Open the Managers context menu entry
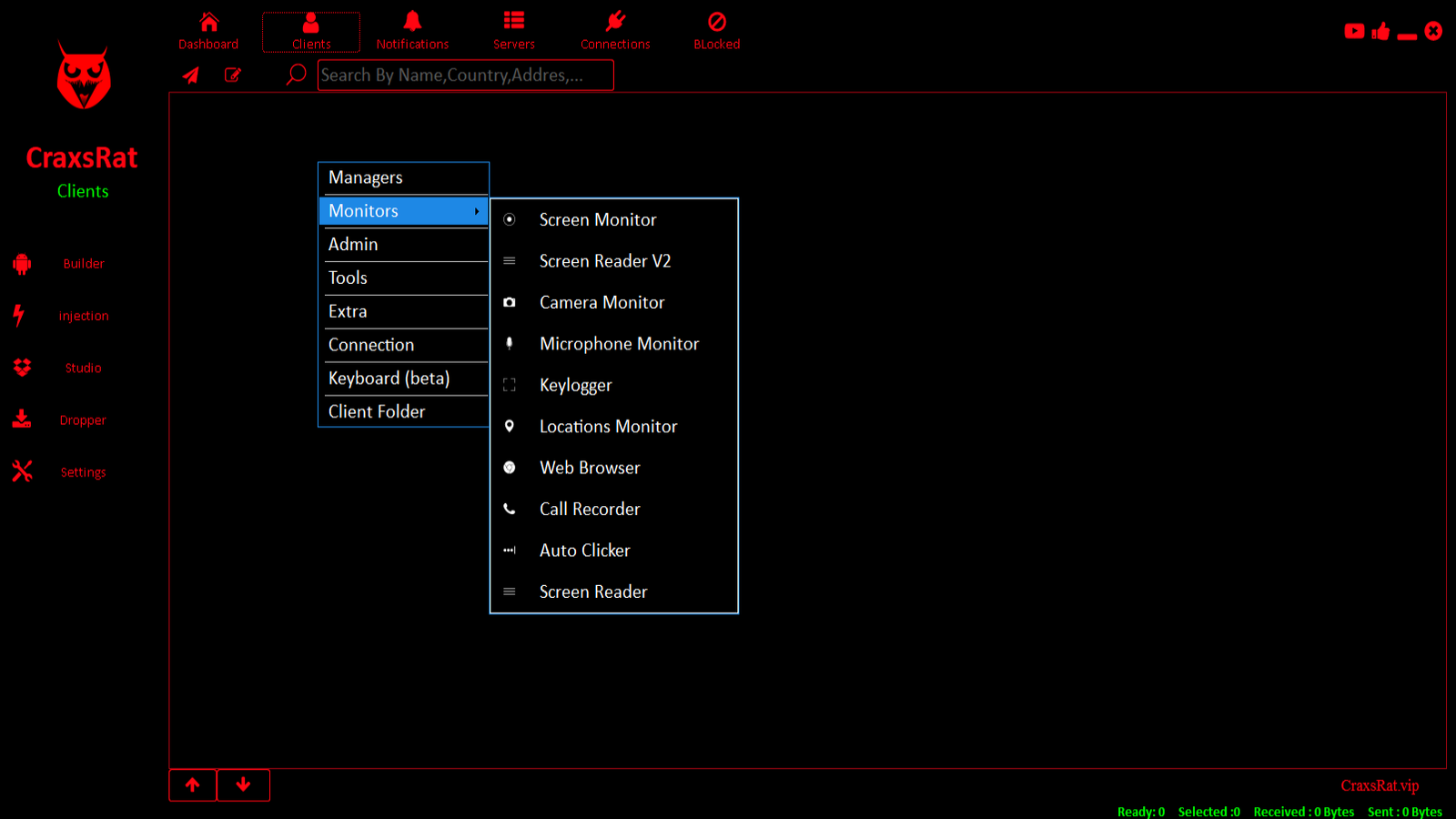 pyautogui.click(x=403, y=177)
